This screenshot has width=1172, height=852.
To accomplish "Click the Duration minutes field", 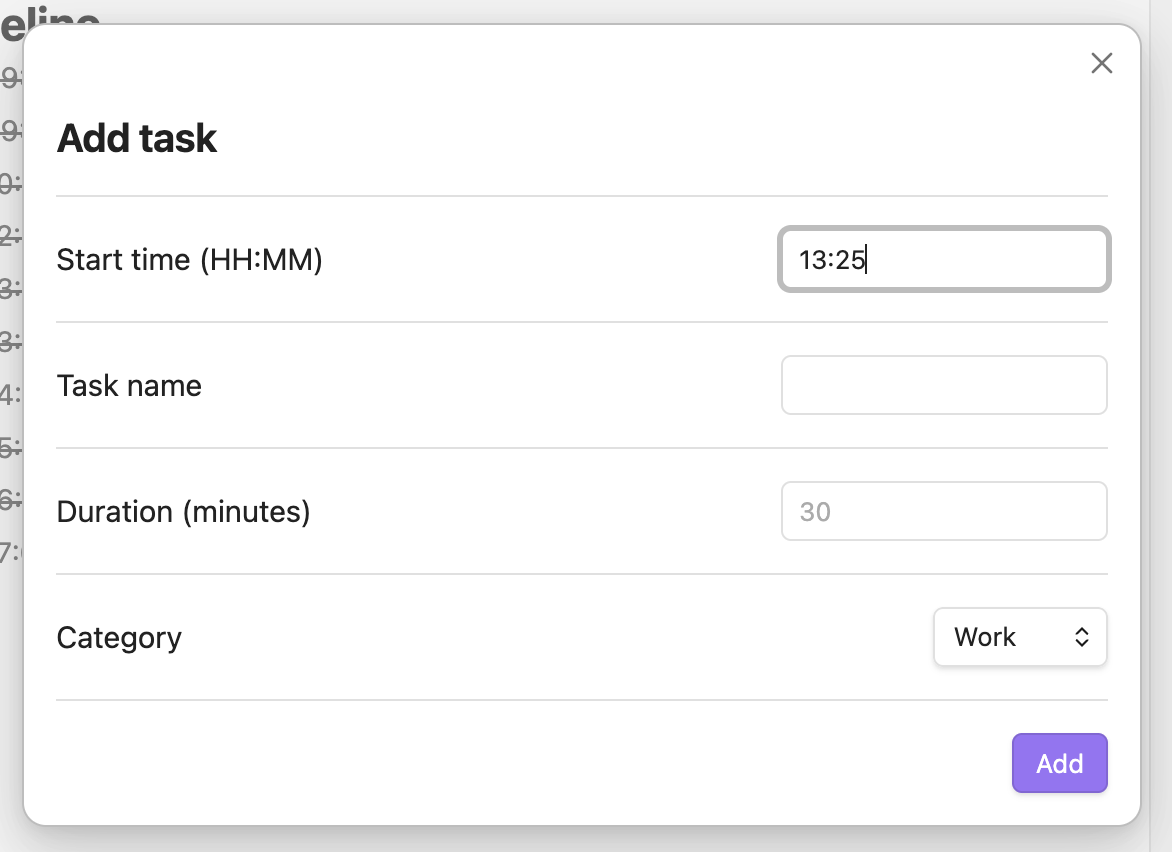I will (x=944, y=511).
